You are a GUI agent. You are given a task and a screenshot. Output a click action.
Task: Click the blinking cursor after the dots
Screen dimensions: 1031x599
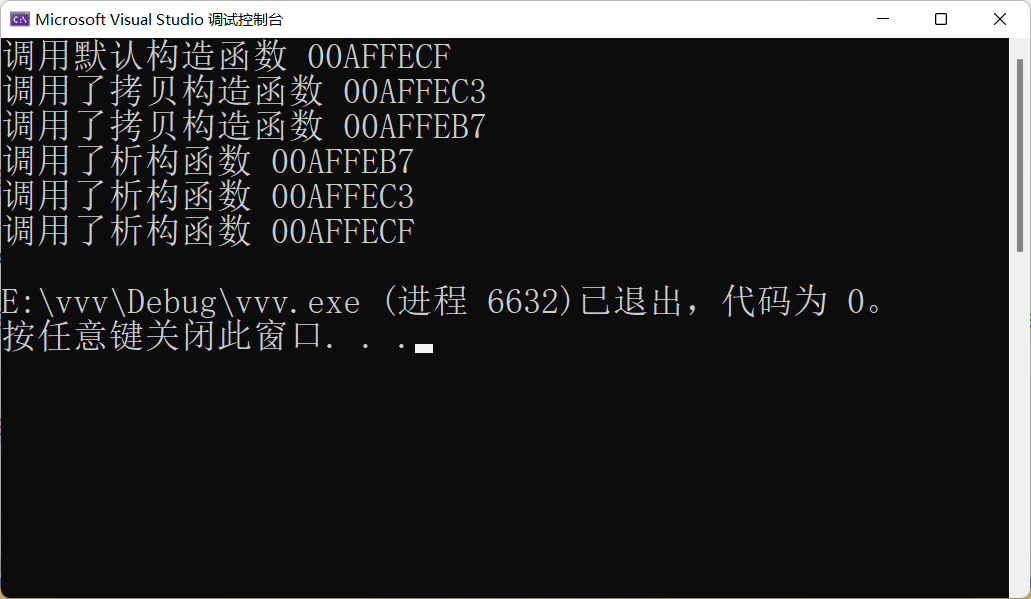(424, 348)
